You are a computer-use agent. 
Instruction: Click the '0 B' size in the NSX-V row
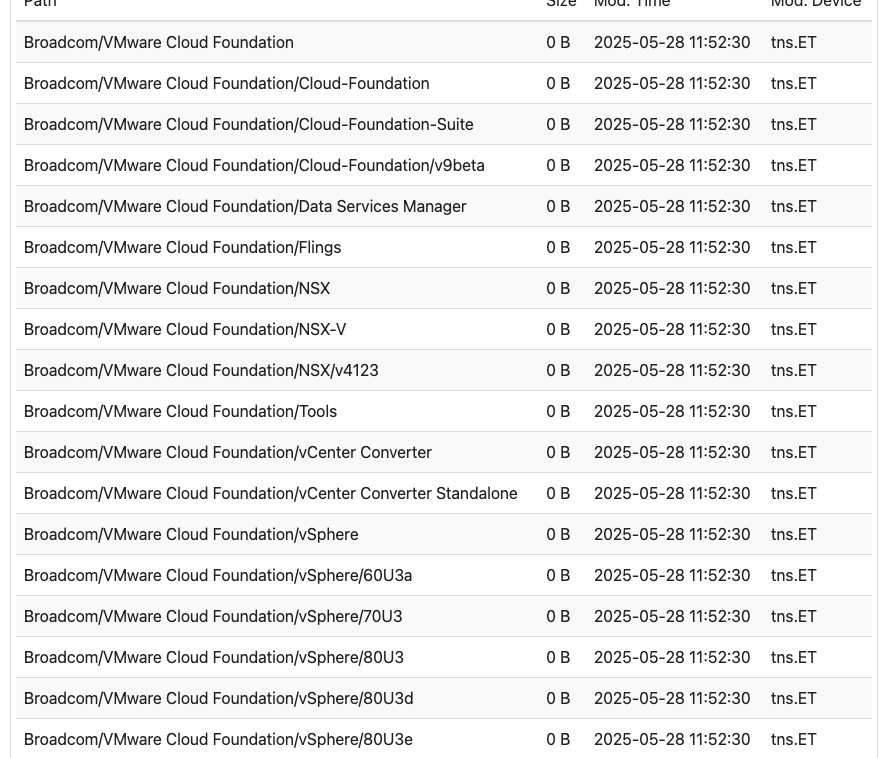click(558, 330)
